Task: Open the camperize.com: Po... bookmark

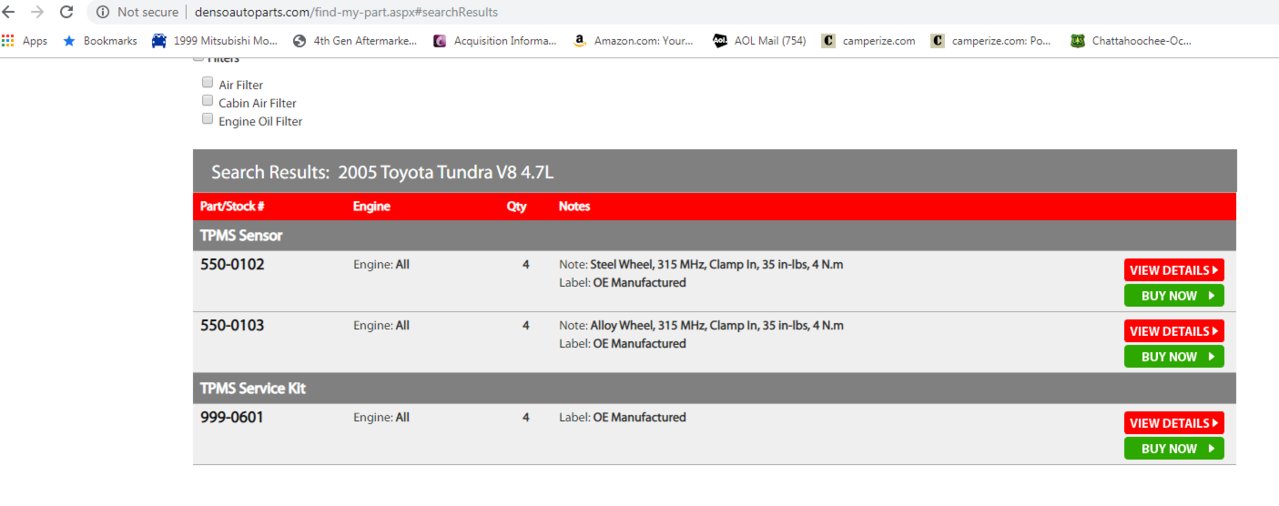Action: pos(991,41)
